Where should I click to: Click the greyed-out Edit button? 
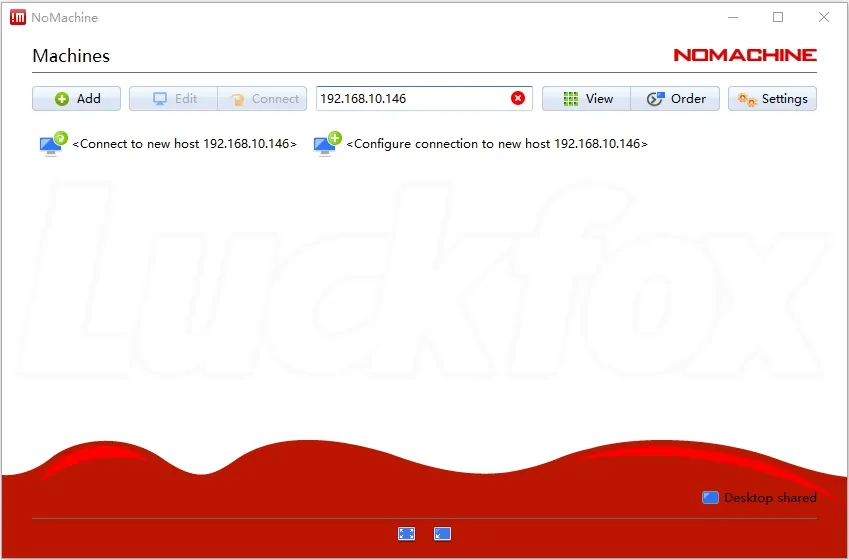pyautogui.click(x=173, y=99)
